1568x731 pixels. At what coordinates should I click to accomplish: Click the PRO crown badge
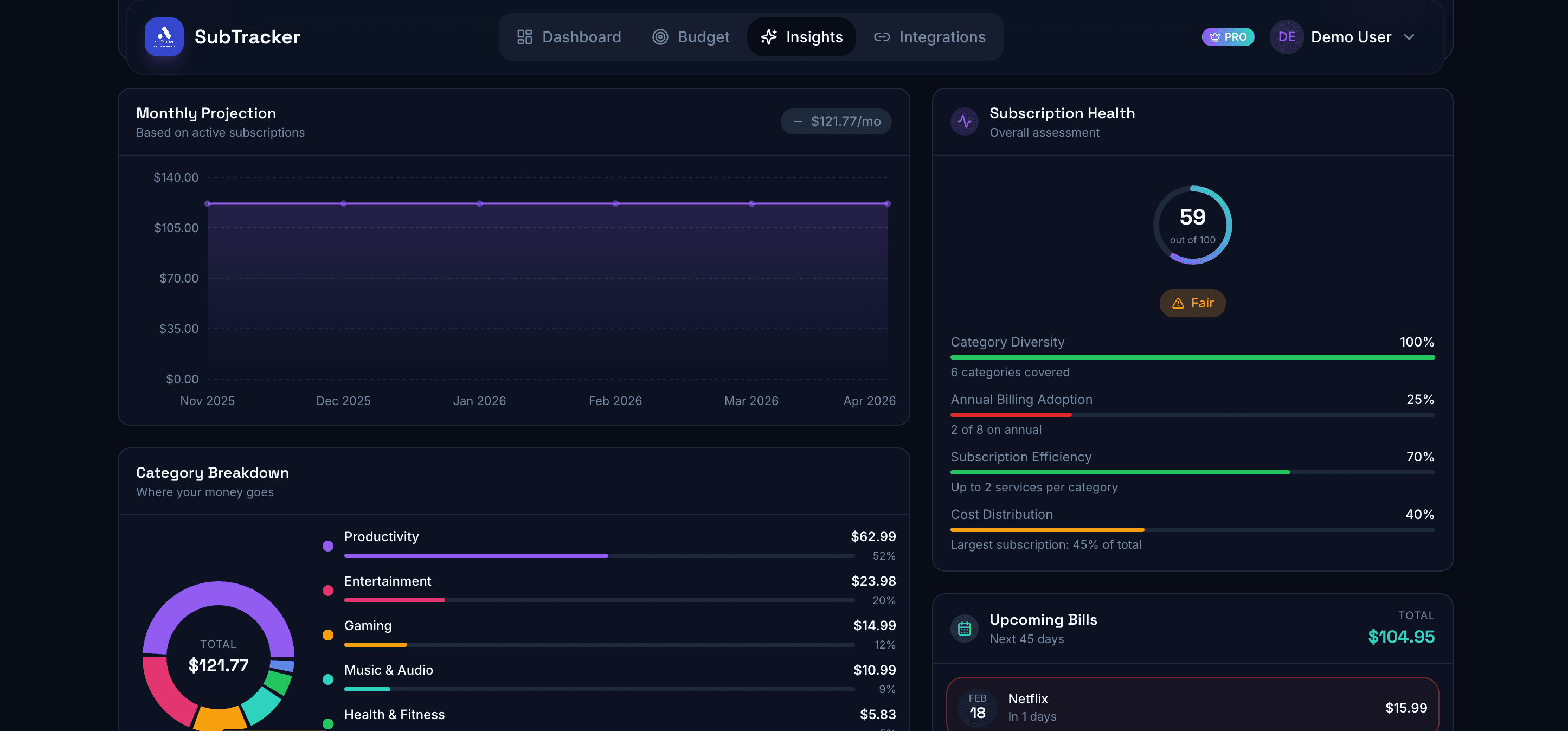click(1228, 36)
